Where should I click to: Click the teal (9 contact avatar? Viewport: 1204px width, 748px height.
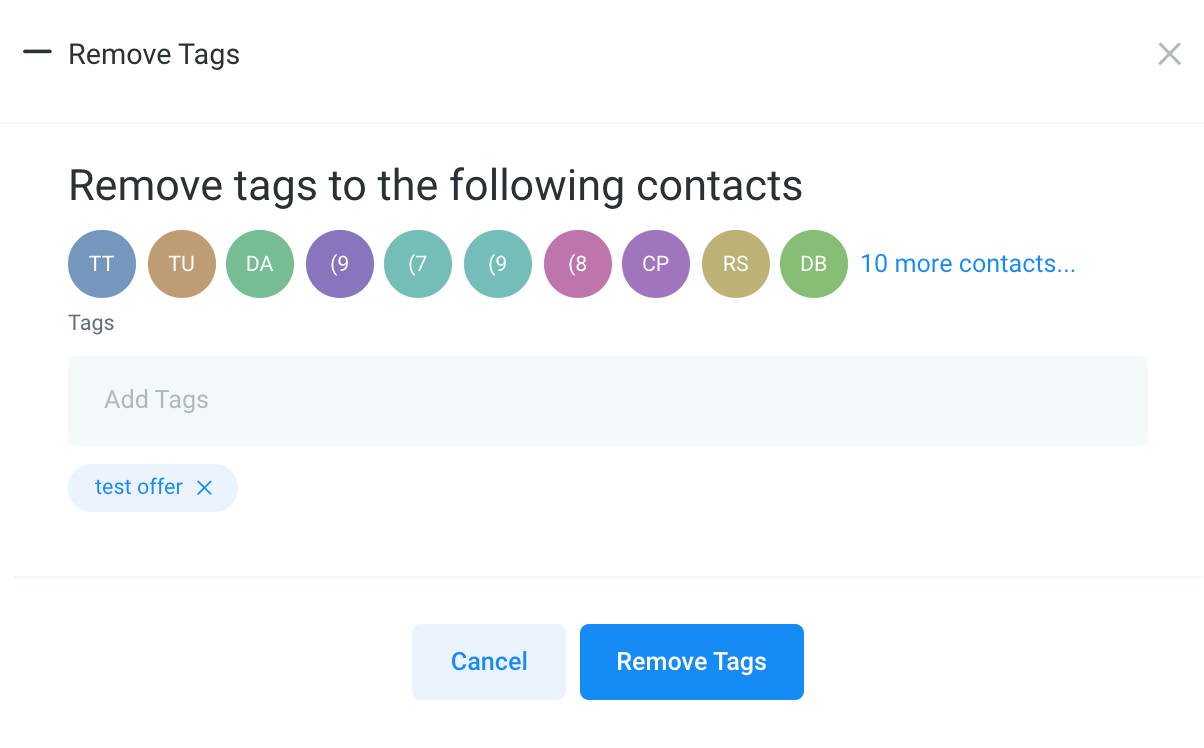pyautogui.click(x=498, y=264)
